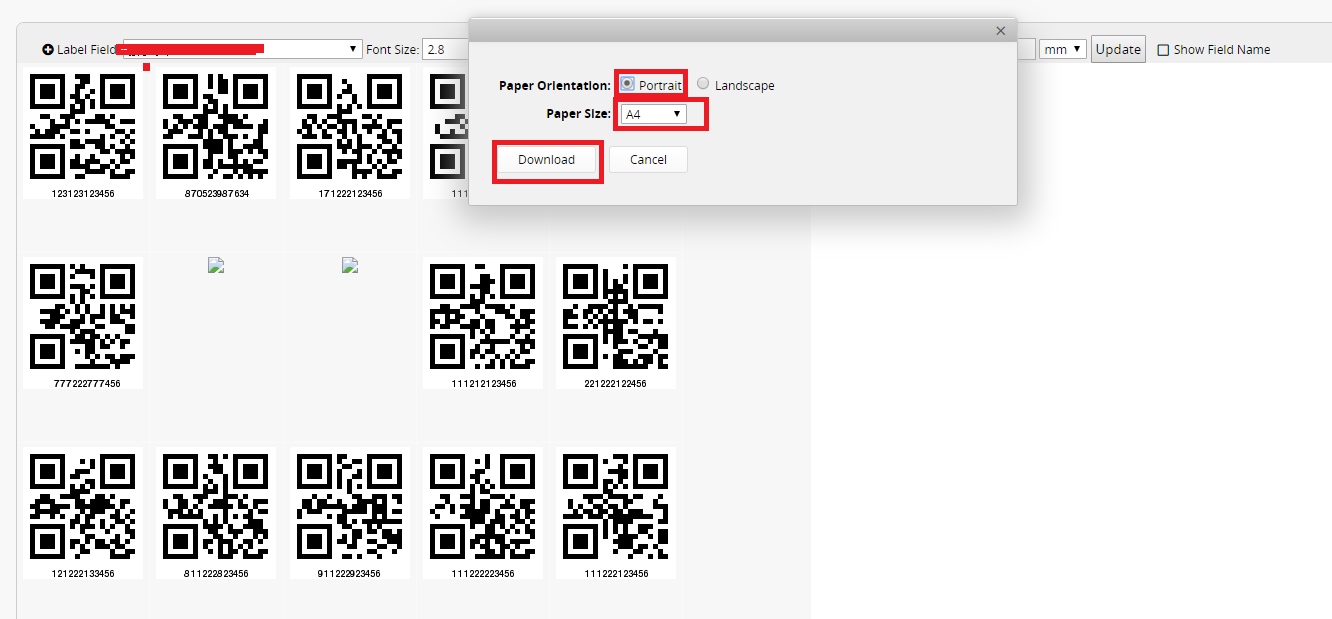
Task: Click the Update button
Action: point(1118,49)
